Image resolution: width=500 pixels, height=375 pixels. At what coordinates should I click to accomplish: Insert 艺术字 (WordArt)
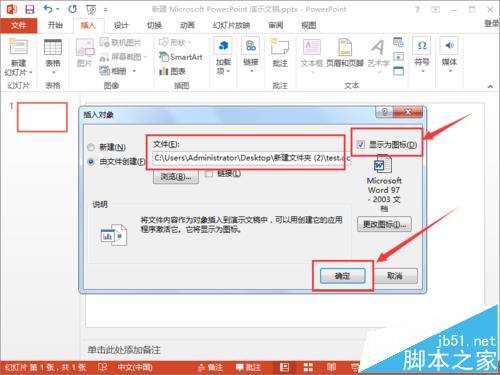click(x=378, y=56)
